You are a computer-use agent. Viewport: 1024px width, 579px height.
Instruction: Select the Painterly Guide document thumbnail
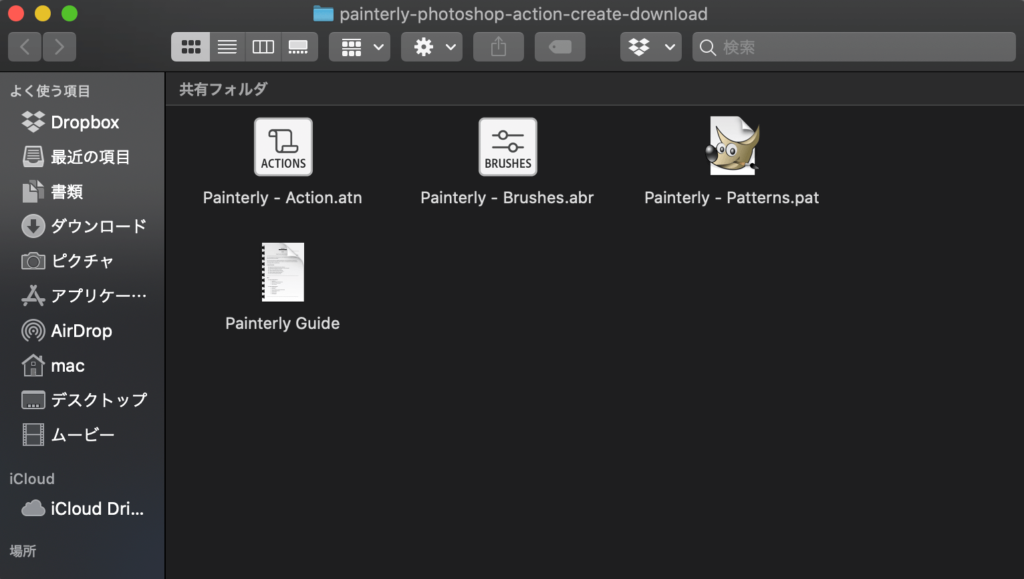(283, 272)
